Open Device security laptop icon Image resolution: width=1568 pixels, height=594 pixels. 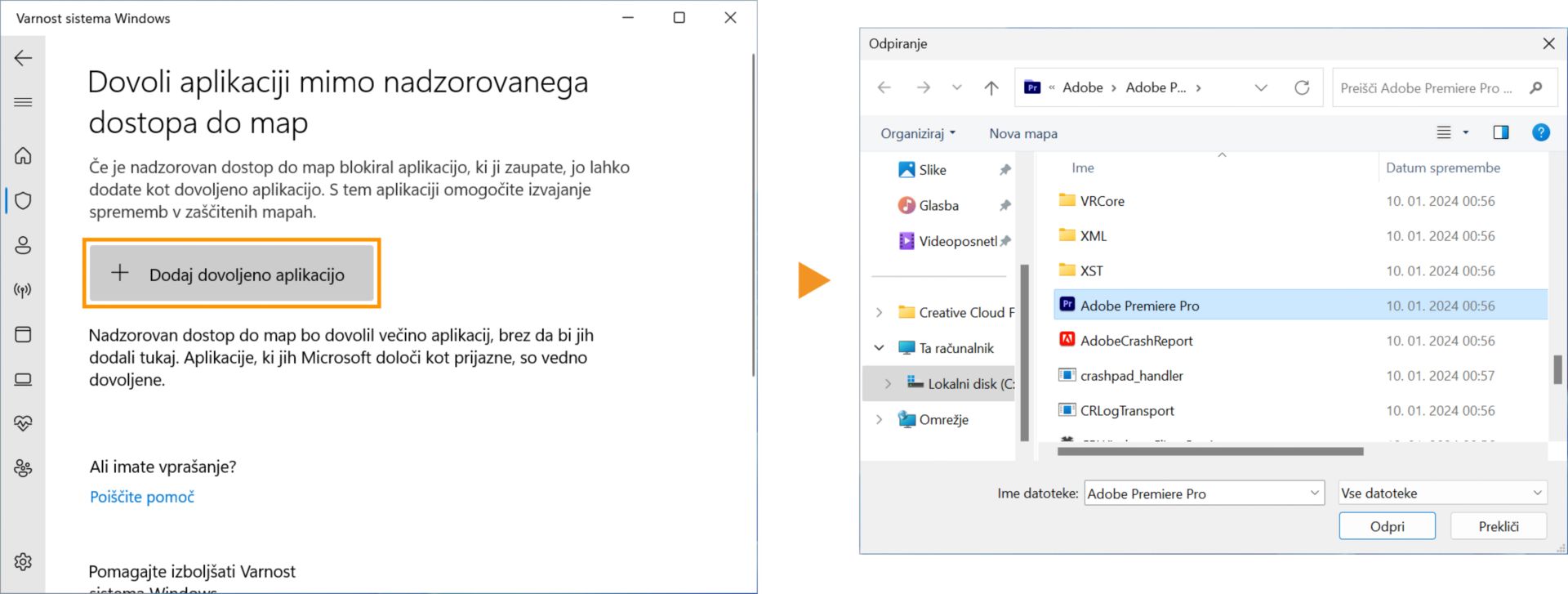(x=24, y=379)
